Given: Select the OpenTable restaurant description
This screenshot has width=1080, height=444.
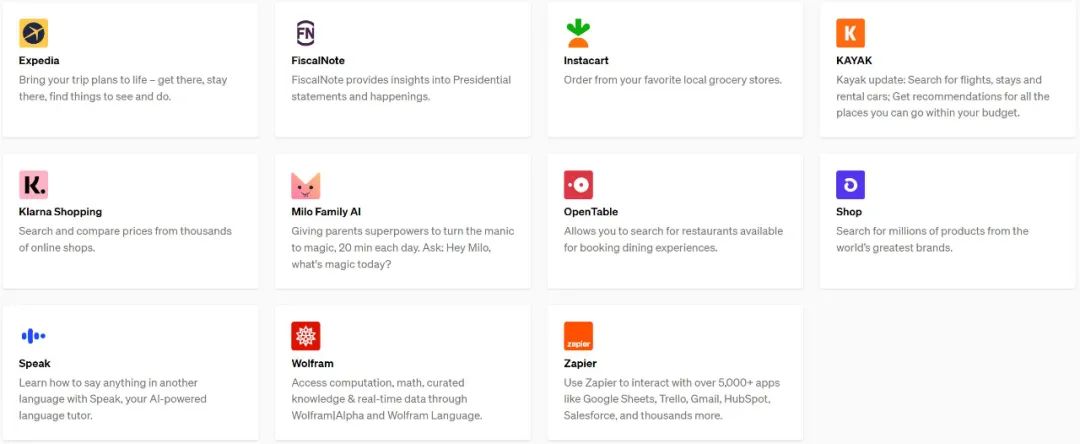Looking at the screenshot, I should coord(673,239).
